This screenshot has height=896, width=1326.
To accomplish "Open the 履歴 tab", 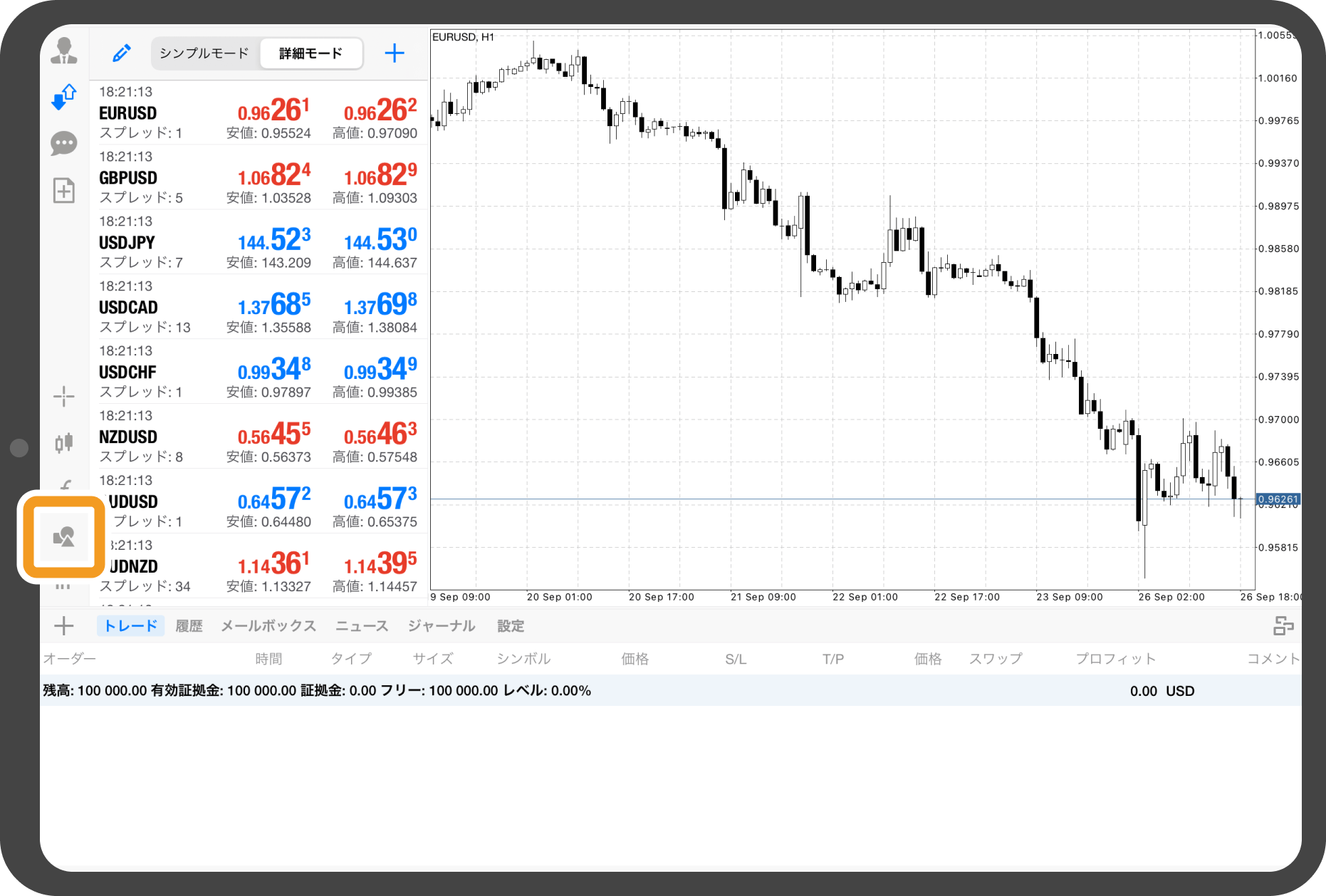I will click(x=189, y=626).
